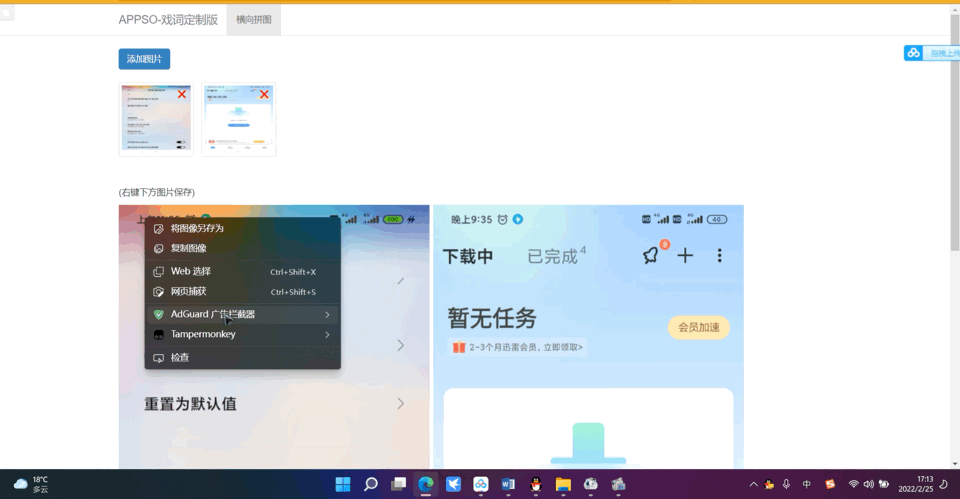Choose 复制图像 from context menu
Screen dimensions: 960x499
pyautogui.click(x=242, y=248)
